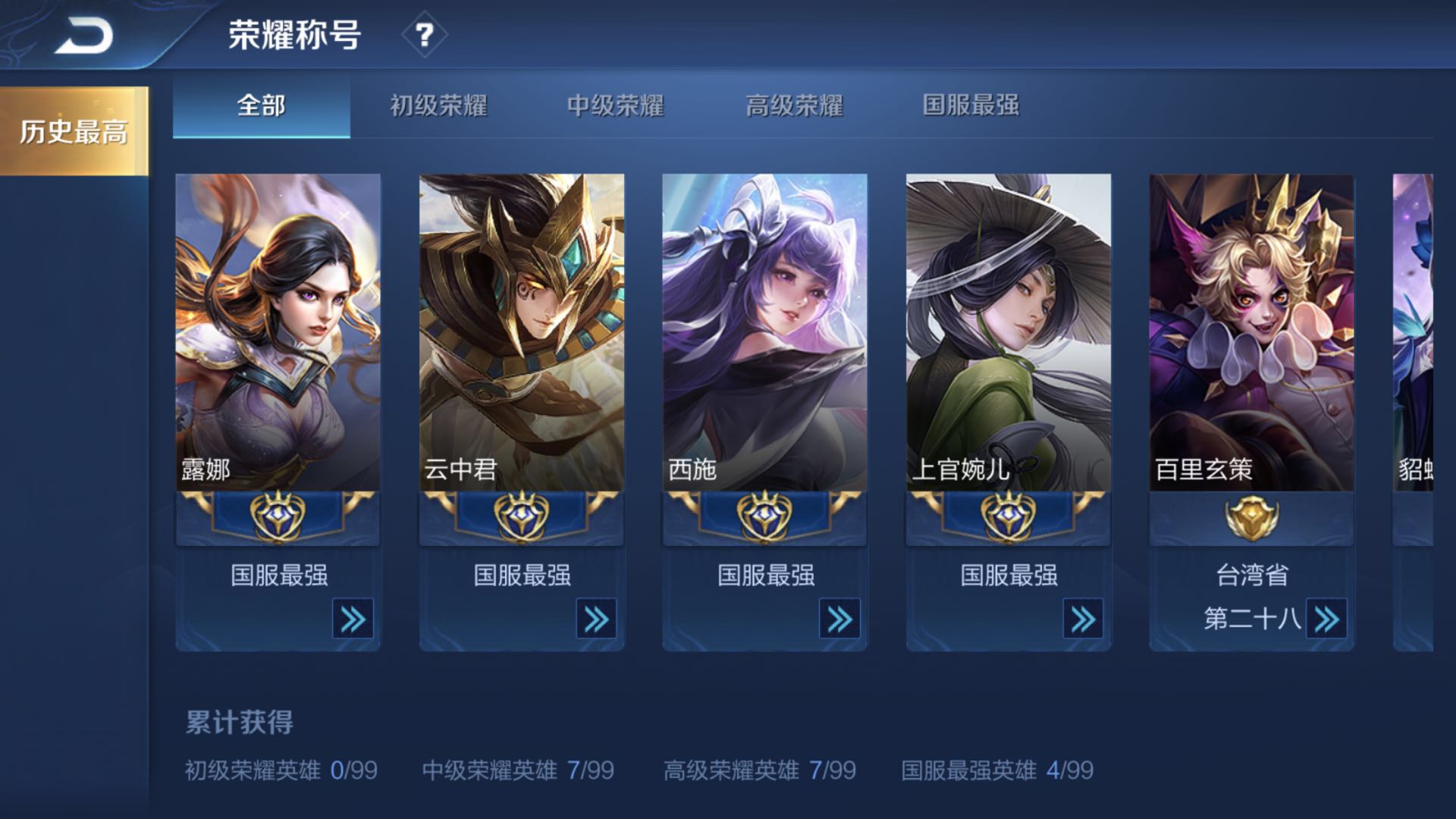Screen dimensions: 1456x819
Task: Select the 国服最强 tab
Action: (x=971, y=105)
